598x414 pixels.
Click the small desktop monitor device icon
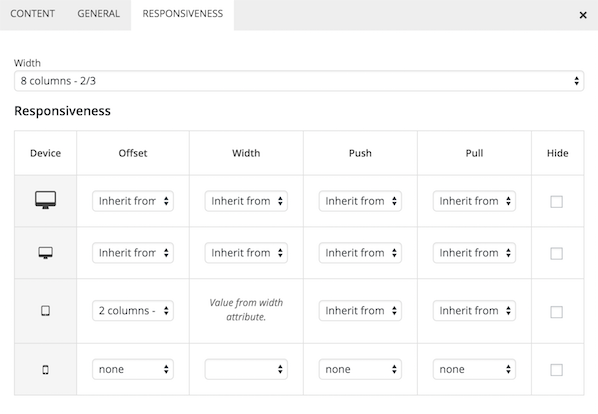pos(45,253)
